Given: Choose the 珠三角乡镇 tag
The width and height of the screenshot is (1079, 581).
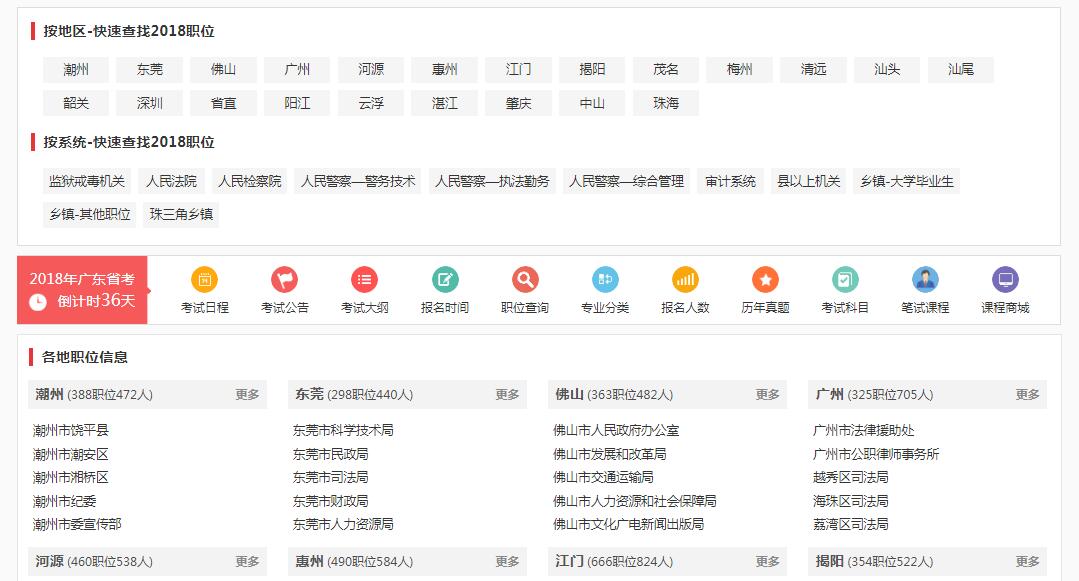Looking at the screenshot, I should tap(181, 214).
